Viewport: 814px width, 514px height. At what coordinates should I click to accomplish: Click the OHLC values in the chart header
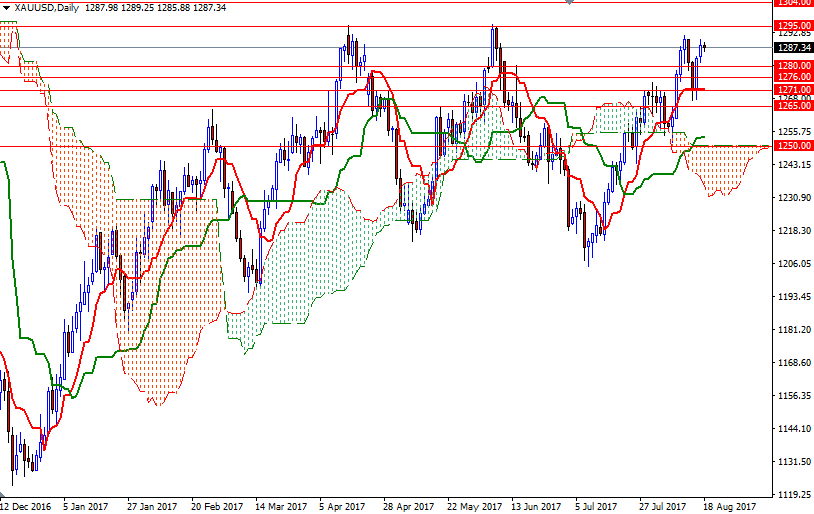click(169, 7)
